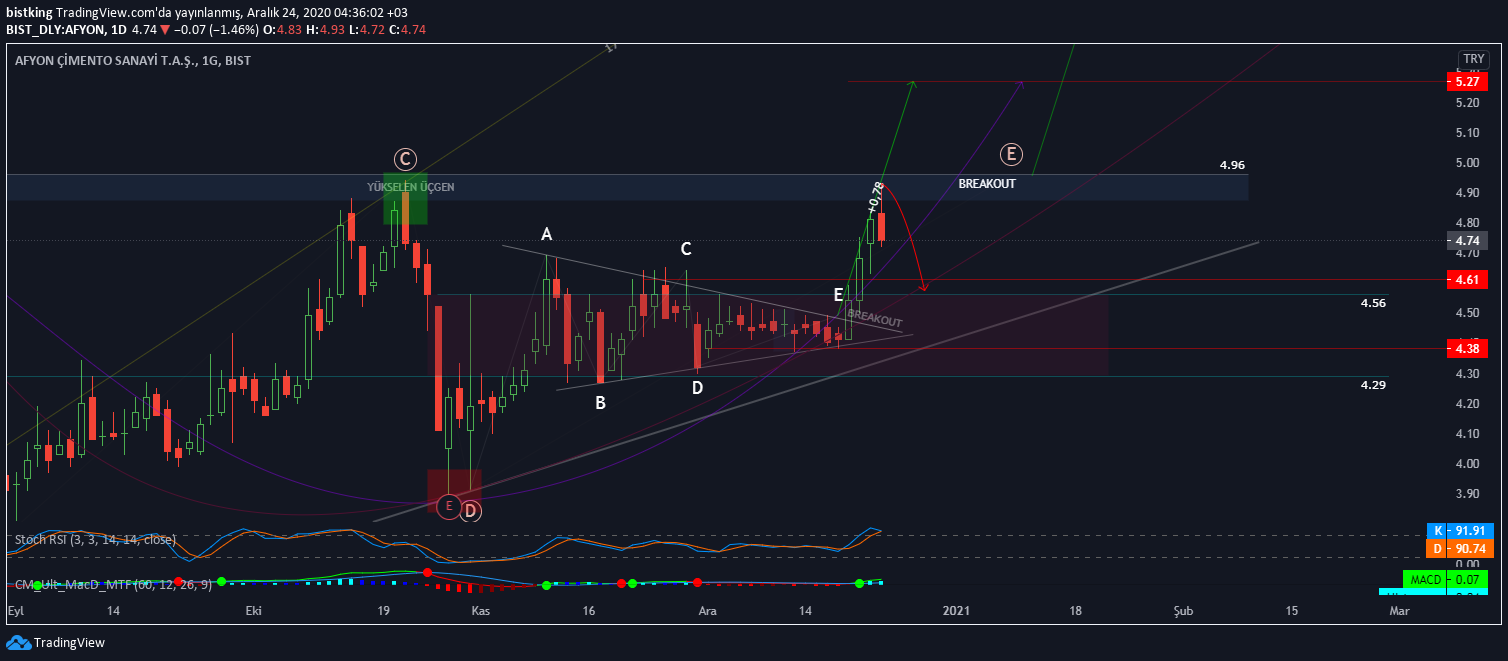Click the 3.90 price axis tick
This screenshot has width=1508, height=661.
point(1468,494)
